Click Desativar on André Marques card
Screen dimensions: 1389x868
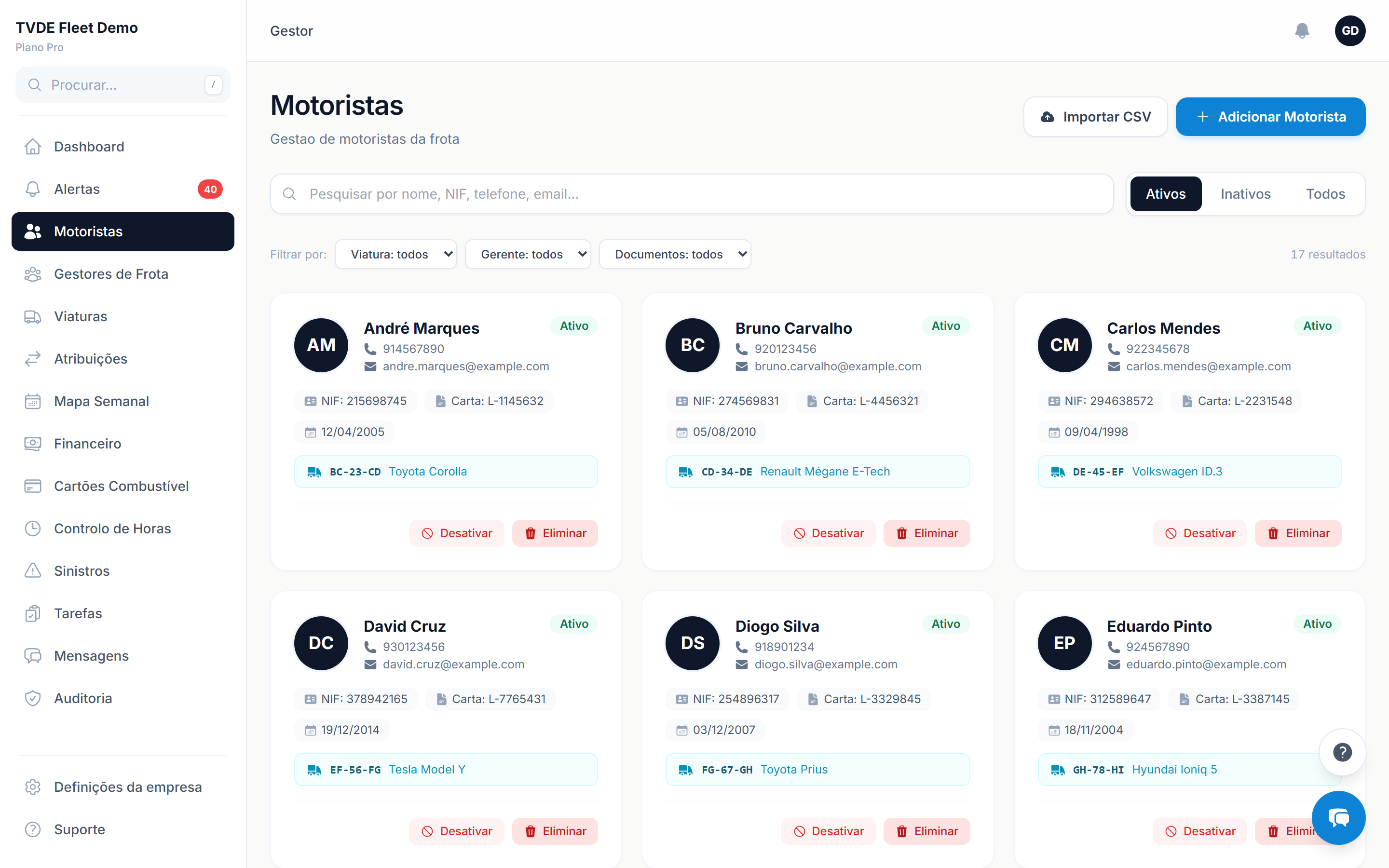(x=457, y=533)
